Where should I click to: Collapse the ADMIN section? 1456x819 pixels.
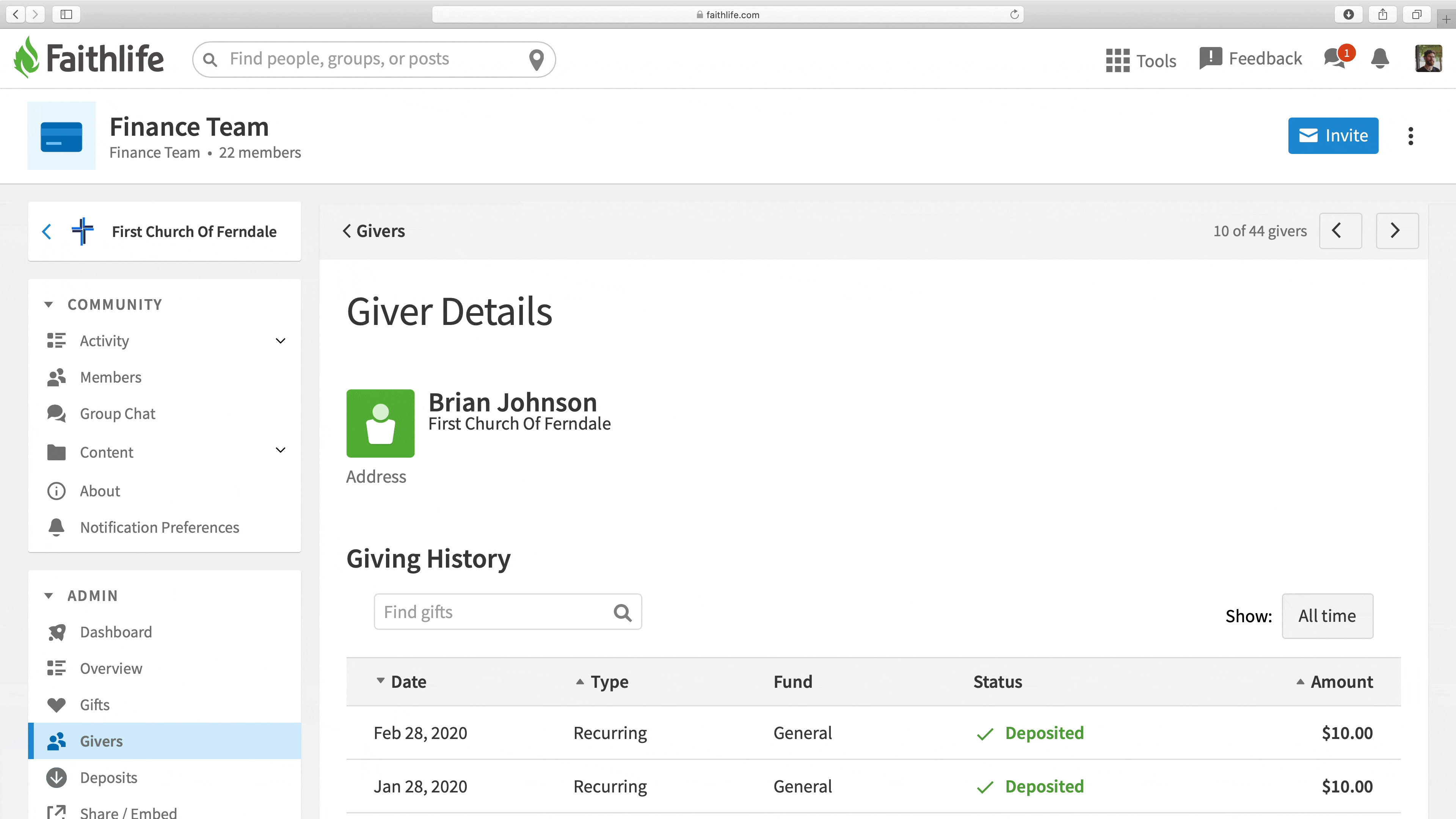click(49, 596)
